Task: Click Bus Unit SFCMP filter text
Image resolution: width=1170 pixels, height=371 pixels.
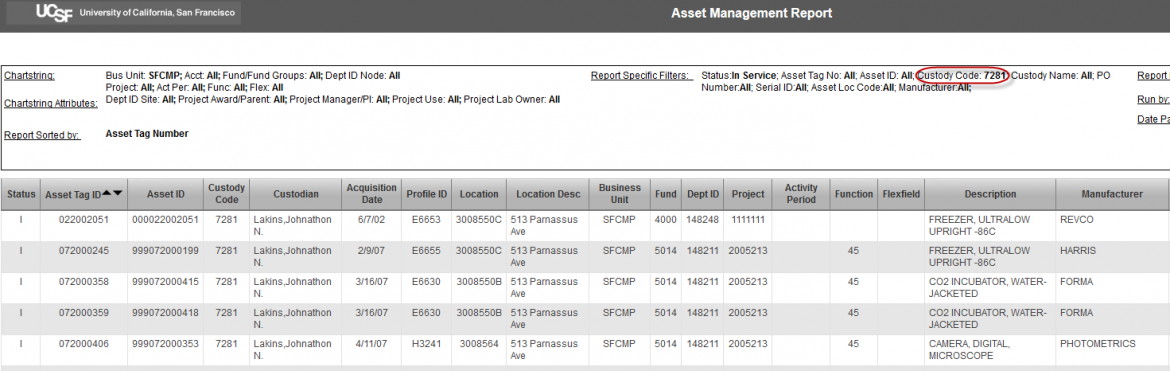Action: (x=143, y=75)
